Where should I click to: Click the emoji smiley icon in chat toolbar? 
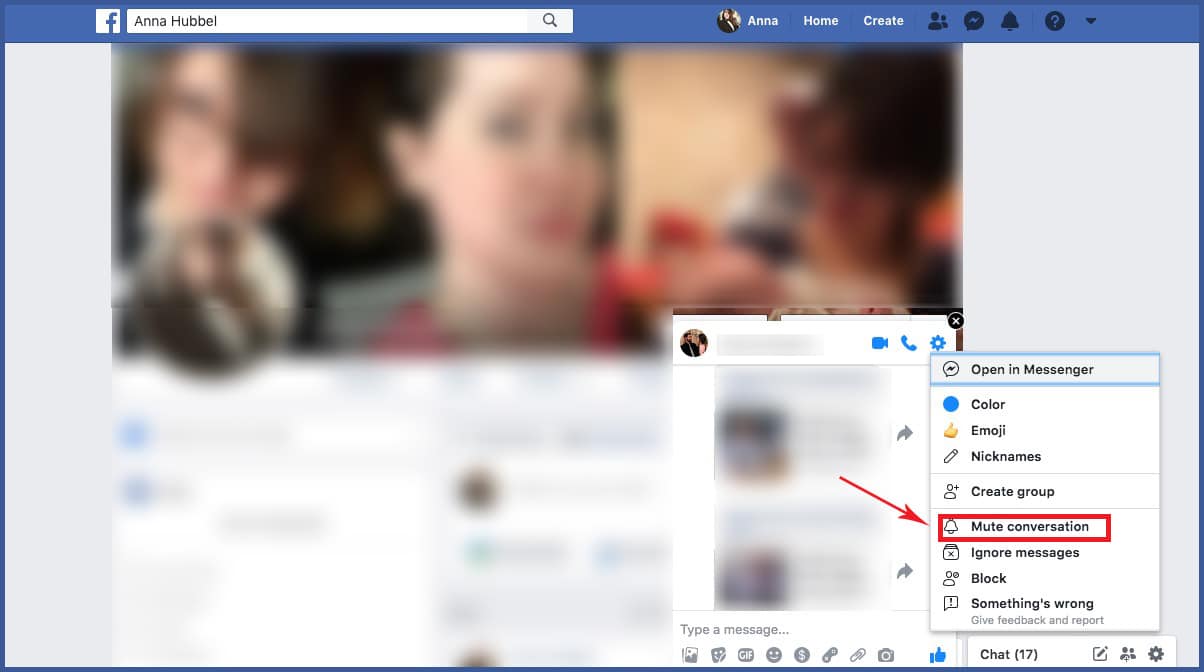coord(773,655)
